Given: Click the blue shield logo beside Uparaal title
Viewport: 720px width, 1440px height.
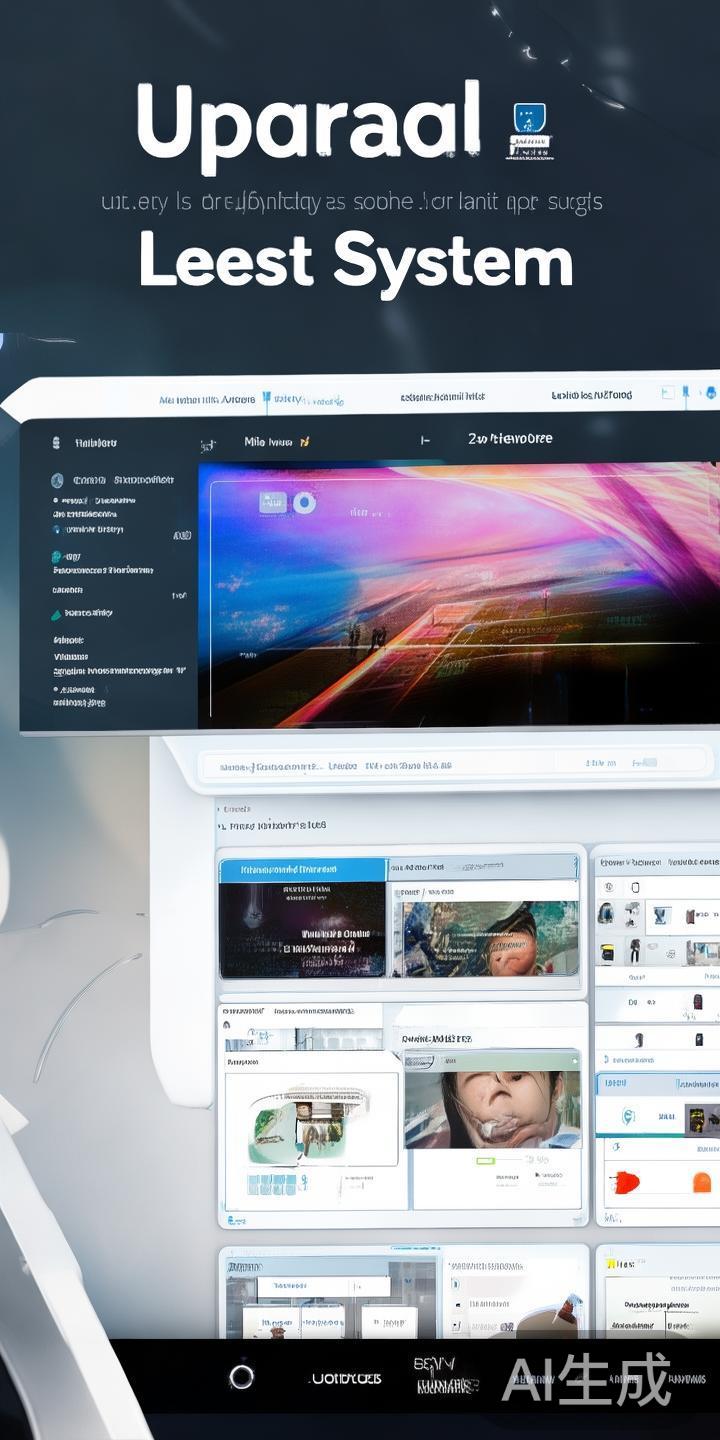Looking at the screenshot, I should pyautogui.click(x=528, y=130).
